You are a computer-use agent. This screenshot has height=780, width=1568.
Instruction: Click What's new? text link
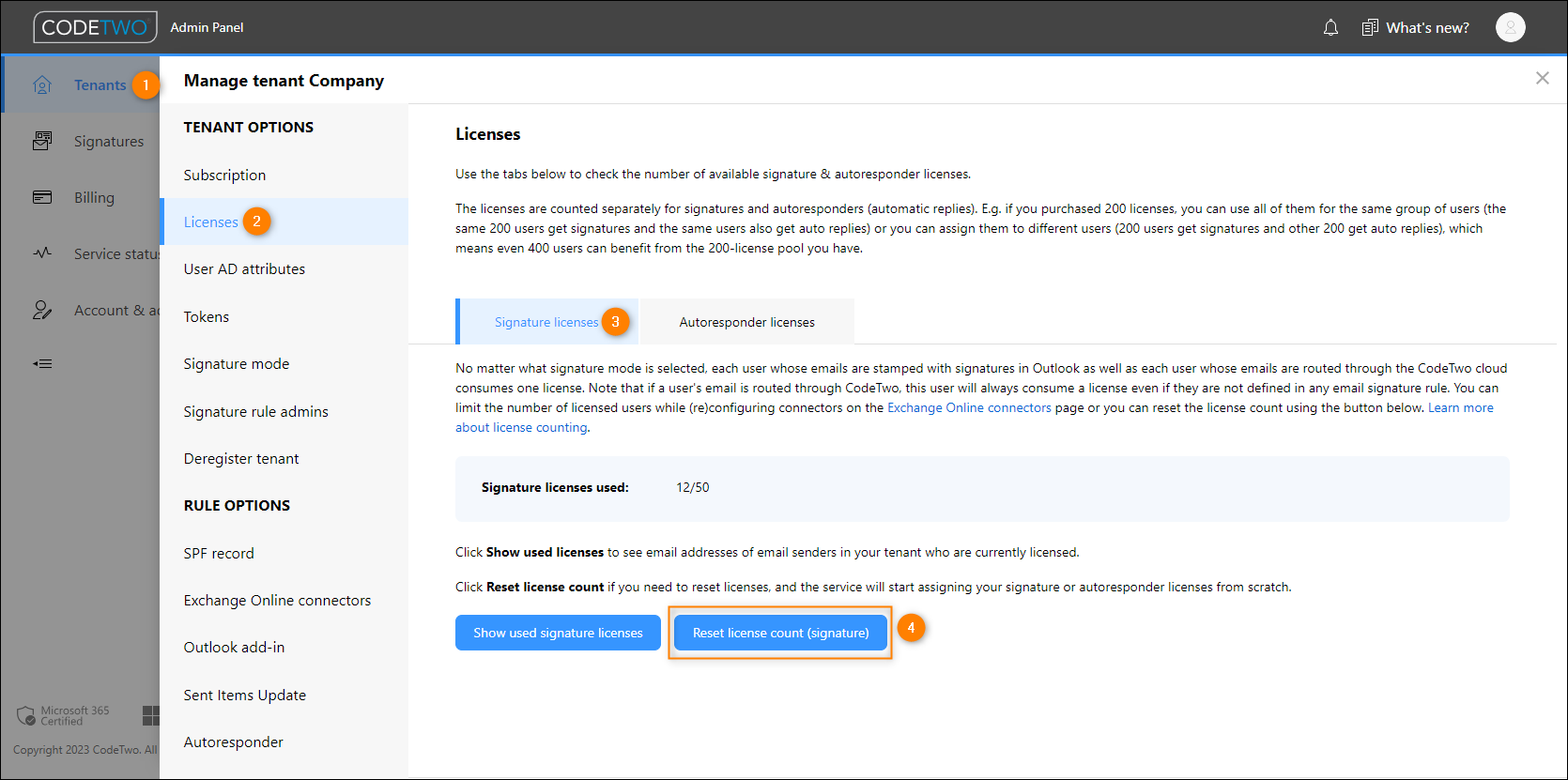coord(1427,28)
